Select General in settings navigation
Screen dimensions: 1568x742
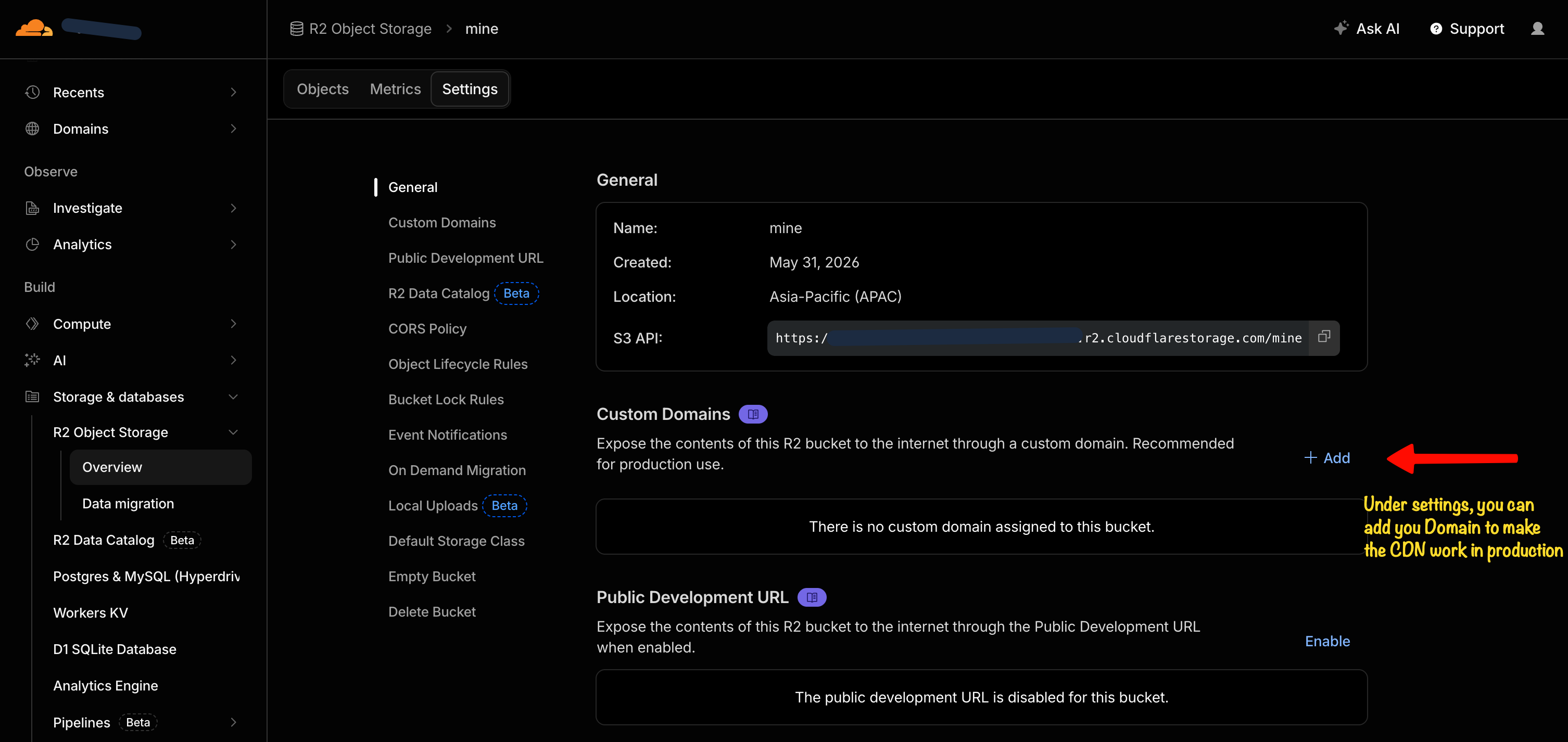point(413,187)
